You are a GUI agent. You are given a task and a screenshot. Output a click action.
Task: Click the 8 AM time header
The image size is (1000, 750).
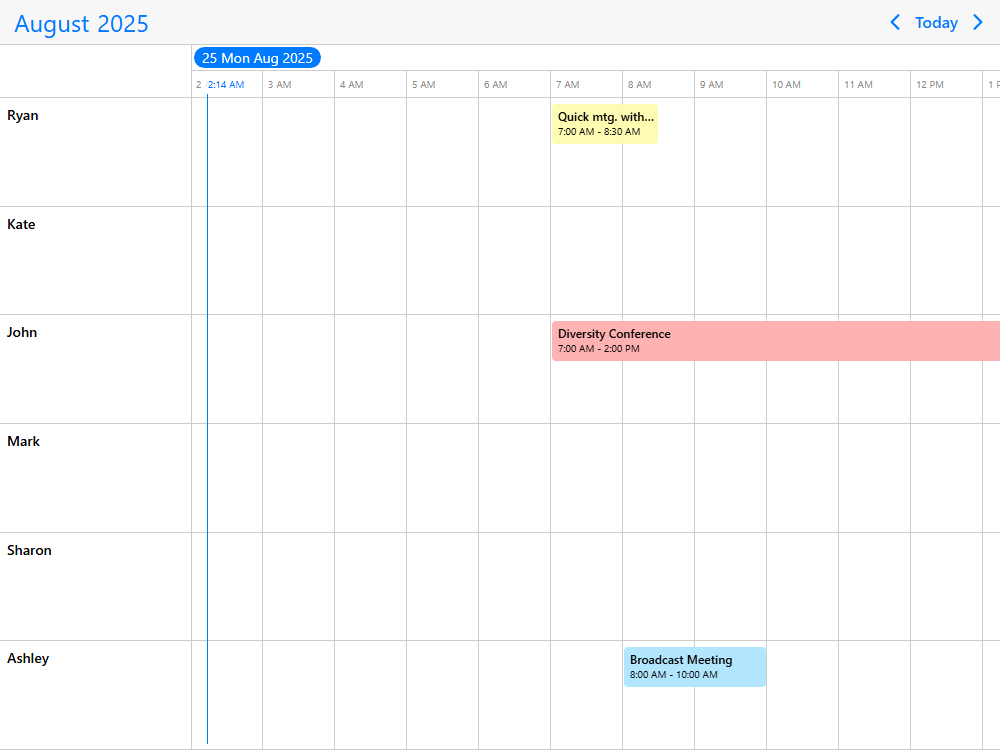[640, 84]
